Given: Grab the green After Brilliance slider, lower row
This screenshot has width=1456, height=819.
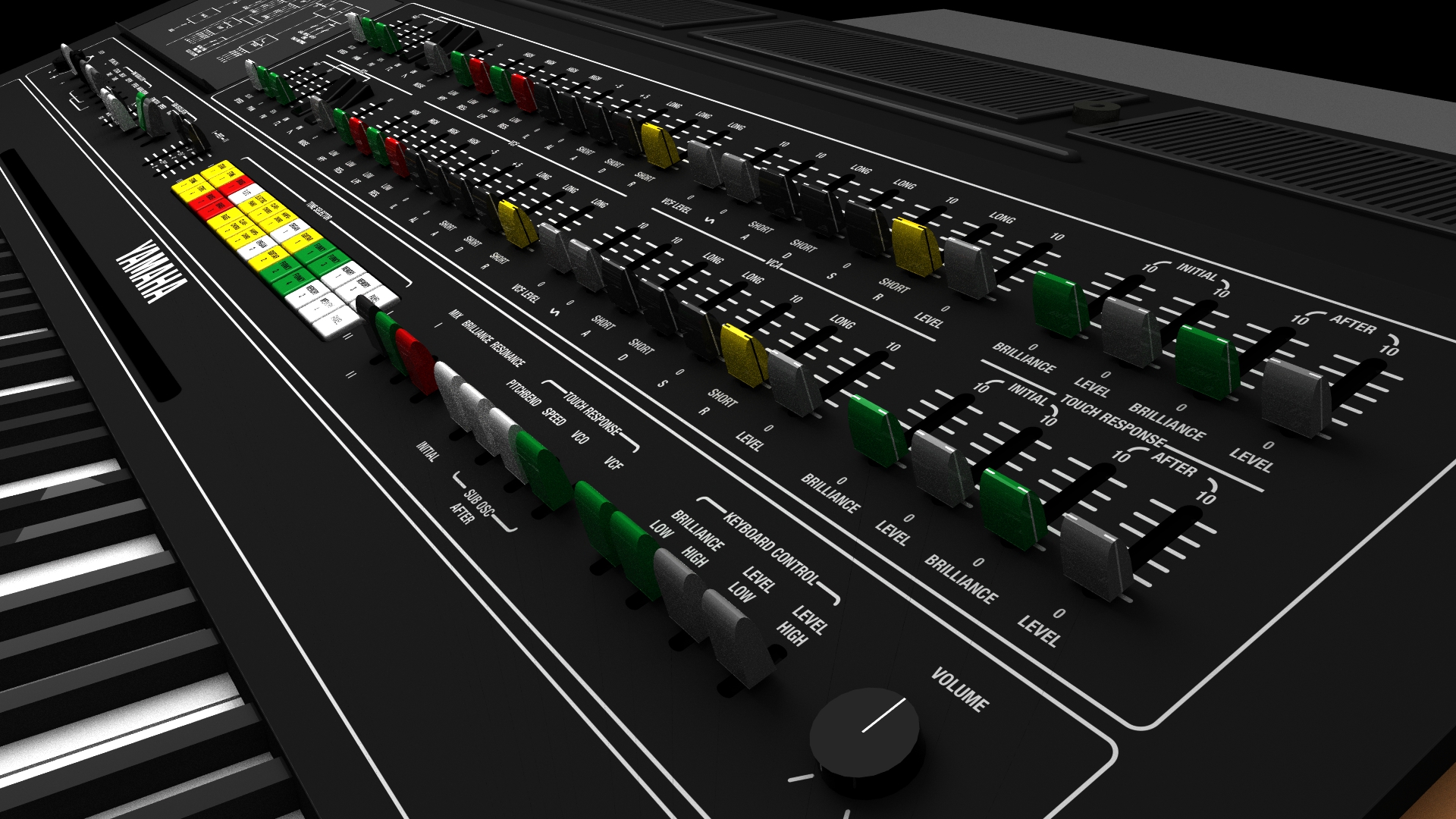Looking at the screenshot, I should [x=1012, y=509].
